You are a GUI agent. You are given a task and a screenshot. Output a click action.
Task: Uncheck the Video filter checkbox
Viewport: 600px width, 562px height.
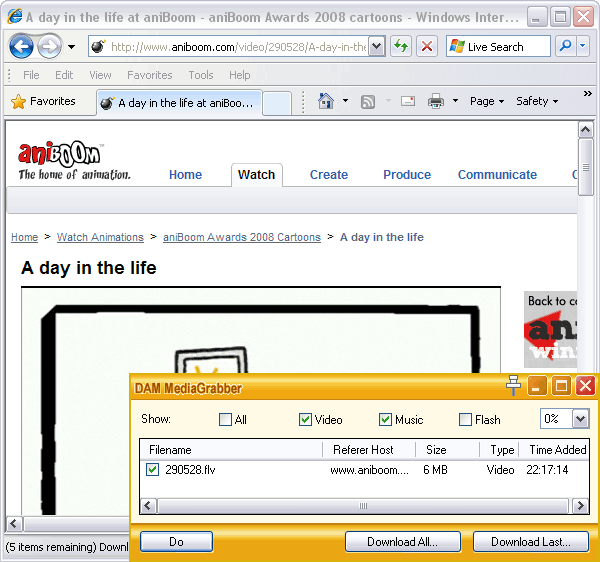click(305, 420)
